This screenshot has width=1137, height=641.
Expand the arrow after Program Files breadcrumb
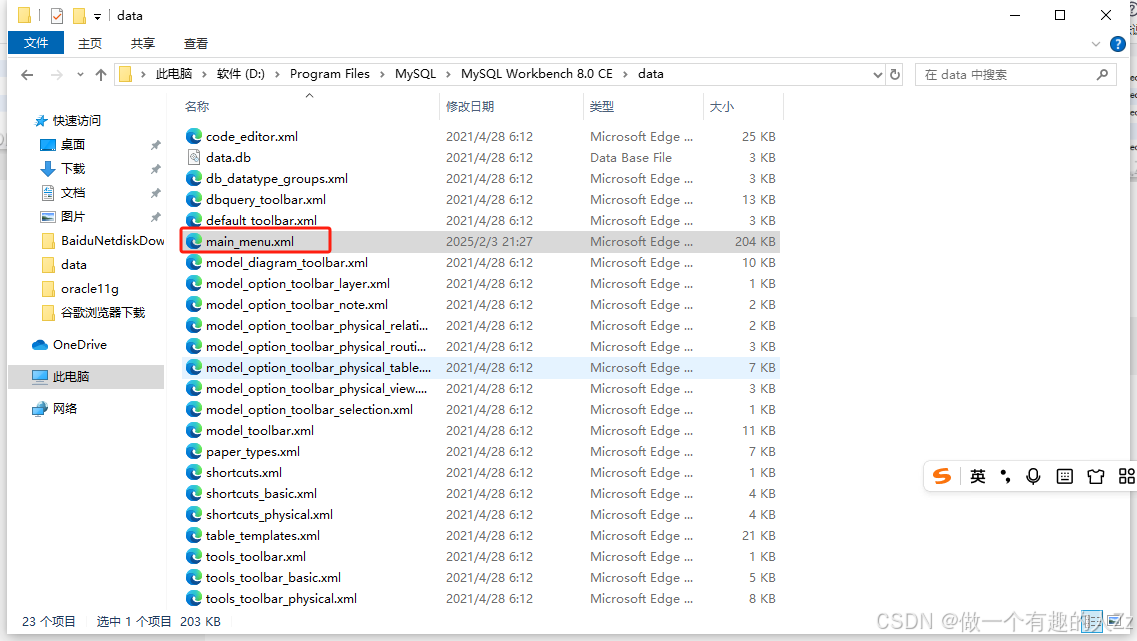coord(382,74)
